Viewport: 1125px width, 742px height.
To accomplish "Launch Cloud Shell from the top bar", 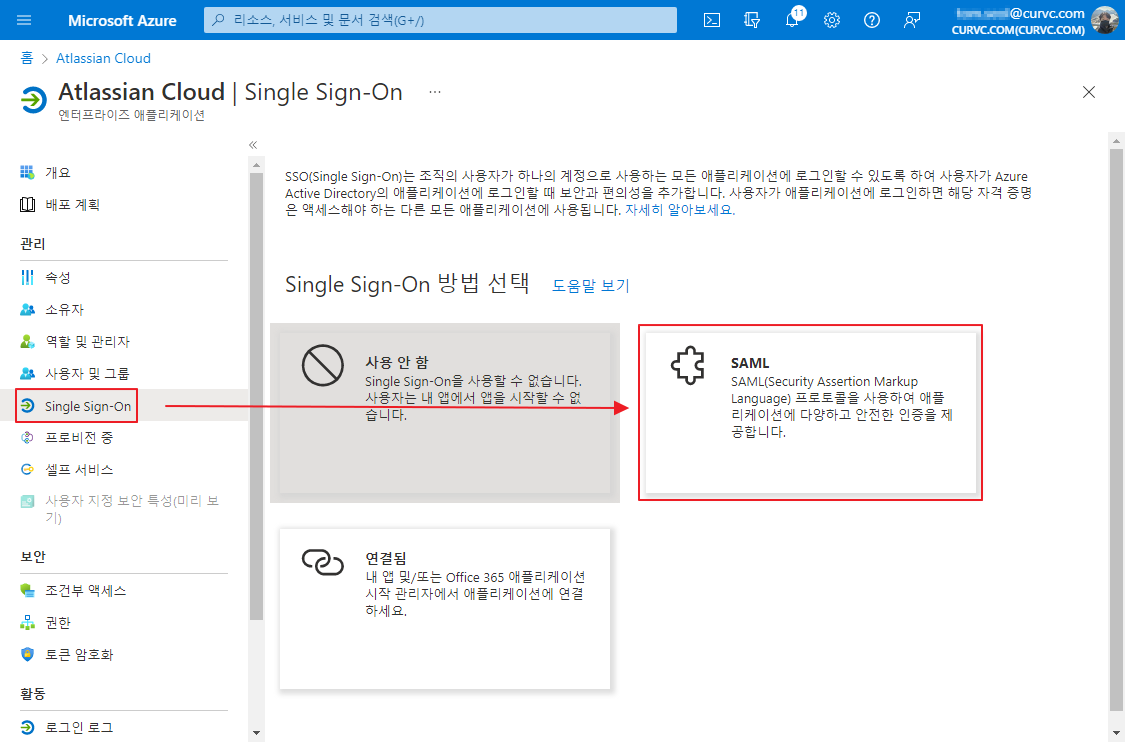I will click(x=712, y=20).
